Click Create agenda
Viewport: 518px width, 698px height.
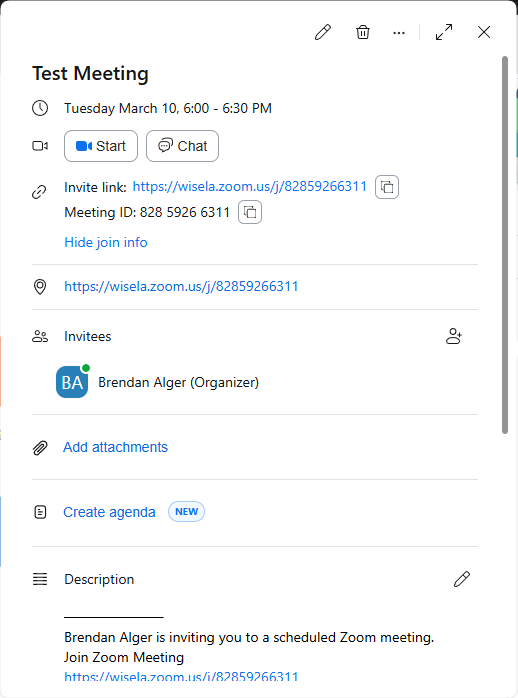tap(109, 512)
